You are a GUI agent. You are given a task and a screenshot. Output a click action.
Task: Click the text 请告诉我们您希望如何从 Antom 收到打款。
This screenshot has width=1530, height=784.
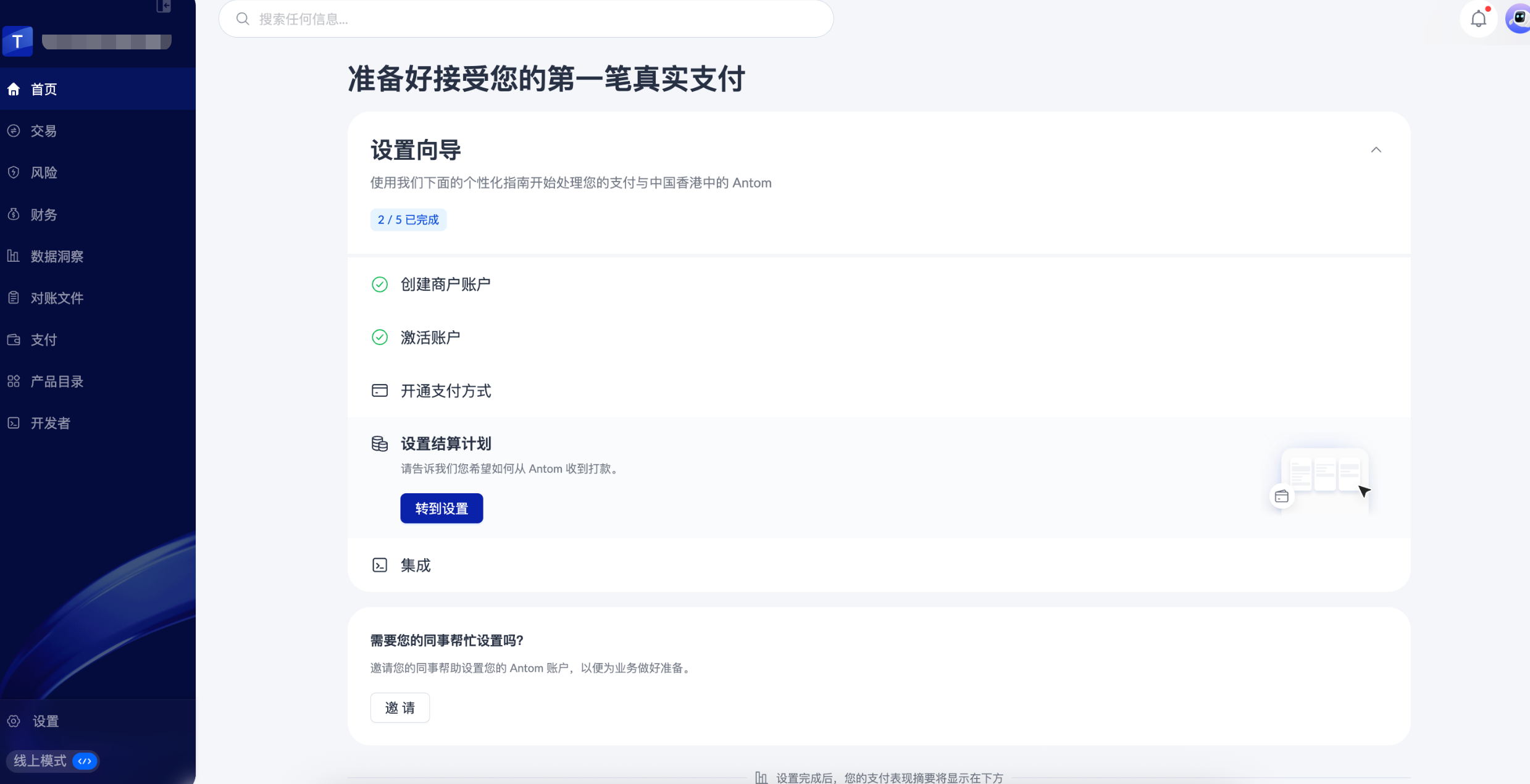511,469
